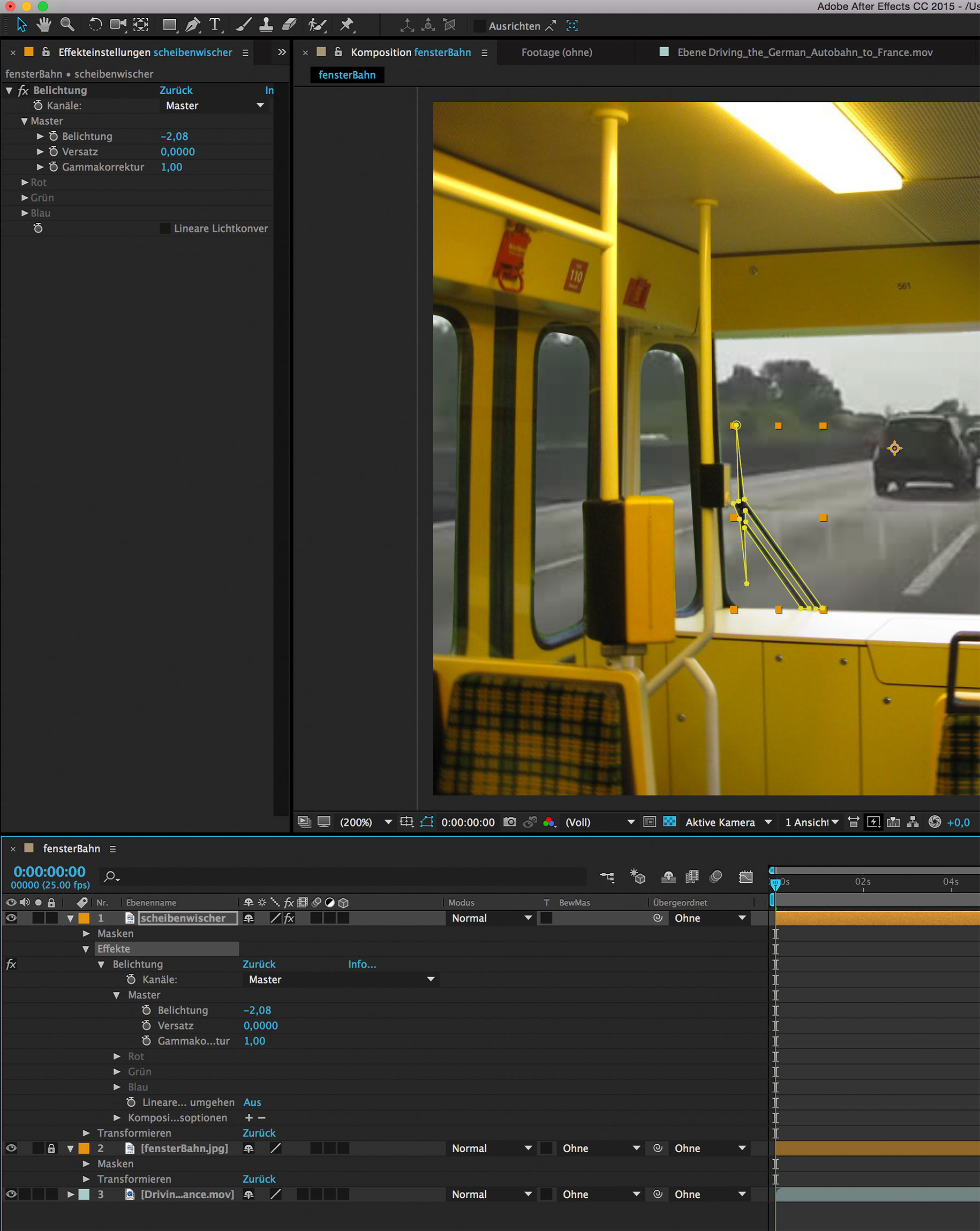Unlock the fensterBahn.jpg layer

click(x=51, y=1148)
